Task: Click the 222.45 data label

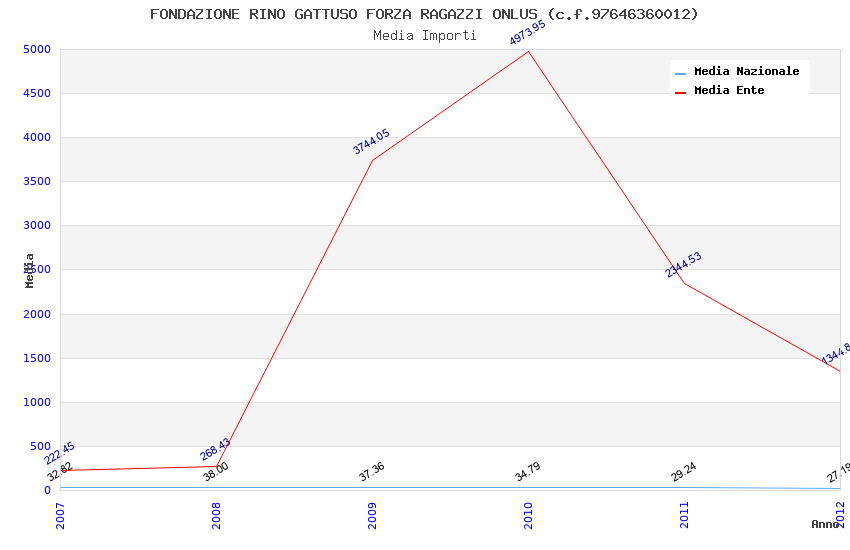Action: coord(59,454)
